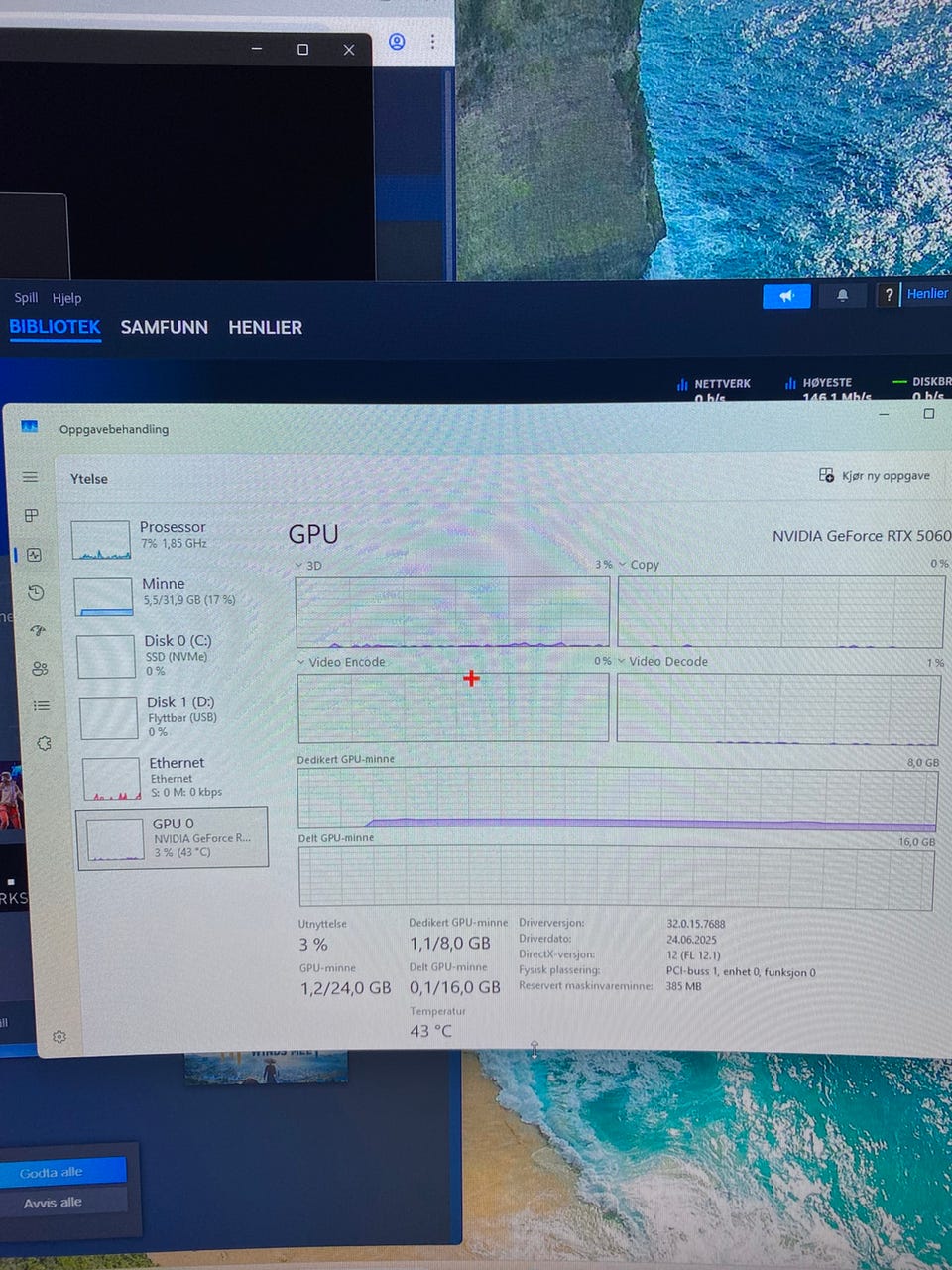This screenshot has width=952, height=1270.
Task: Maximize the Oppgavebehandling window
Action: [929, 413]
